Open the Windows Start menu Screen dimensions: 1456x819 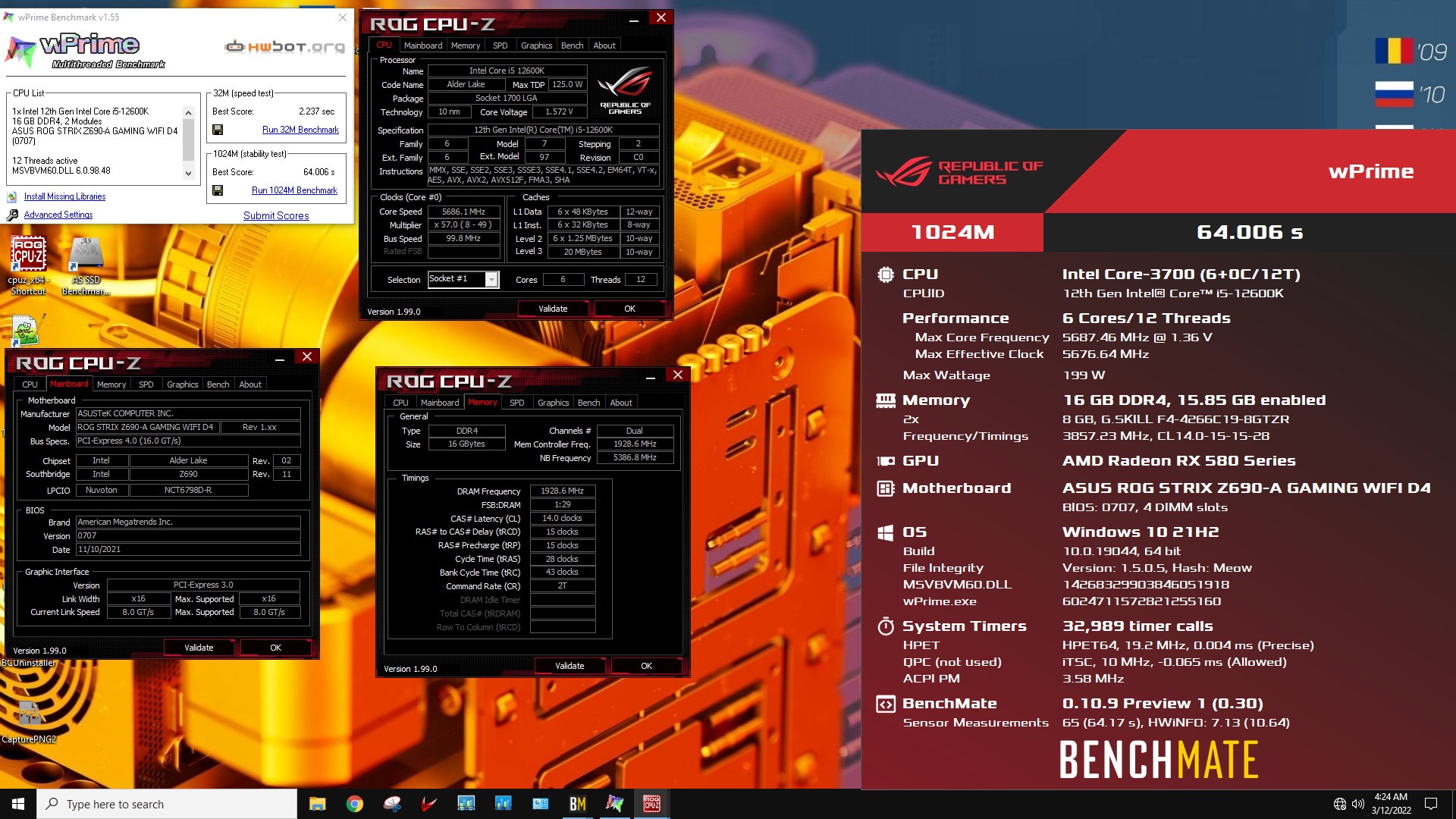coord(18,804)
